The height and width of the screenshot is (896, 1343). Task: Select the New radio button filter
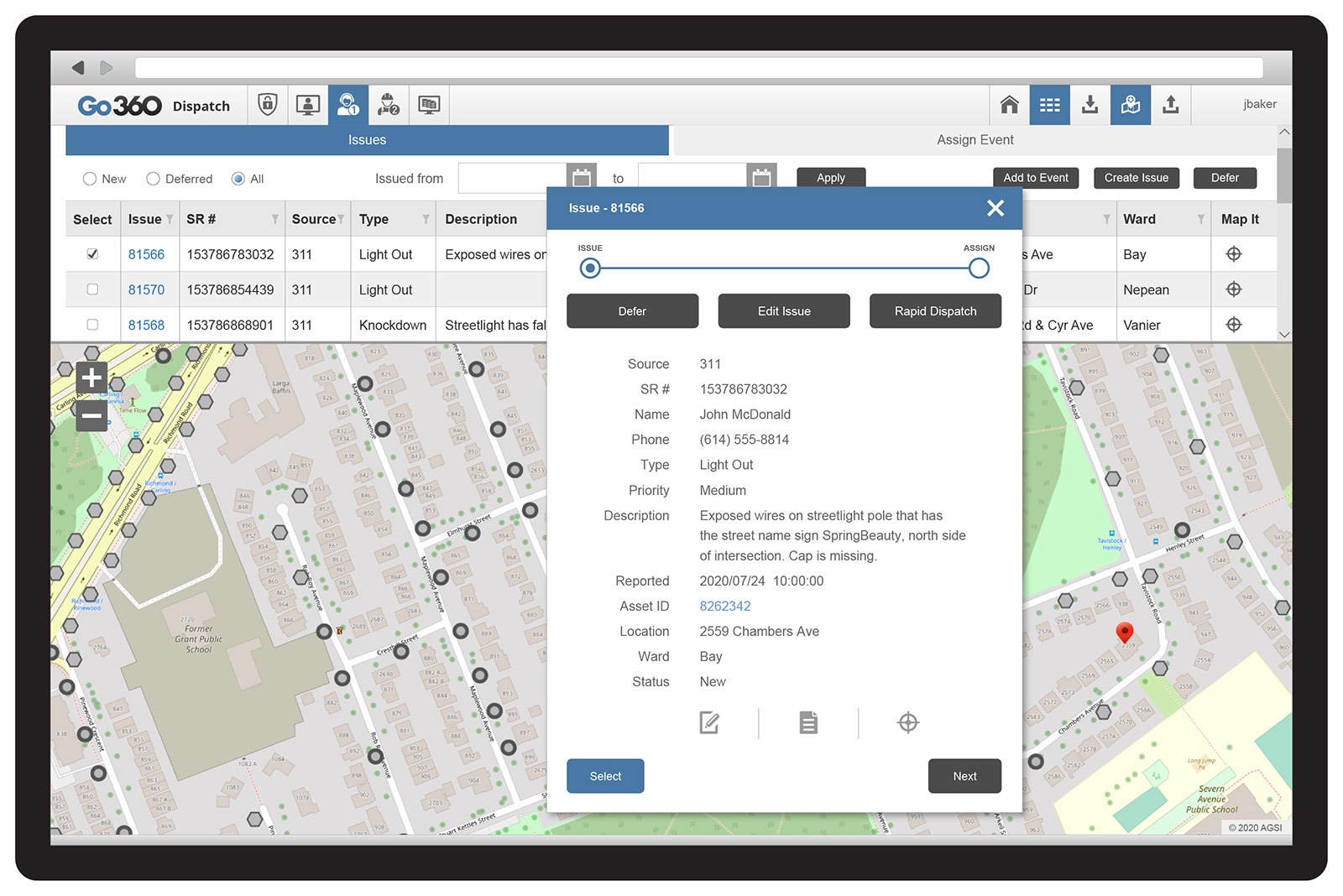[x=90, y=179]
